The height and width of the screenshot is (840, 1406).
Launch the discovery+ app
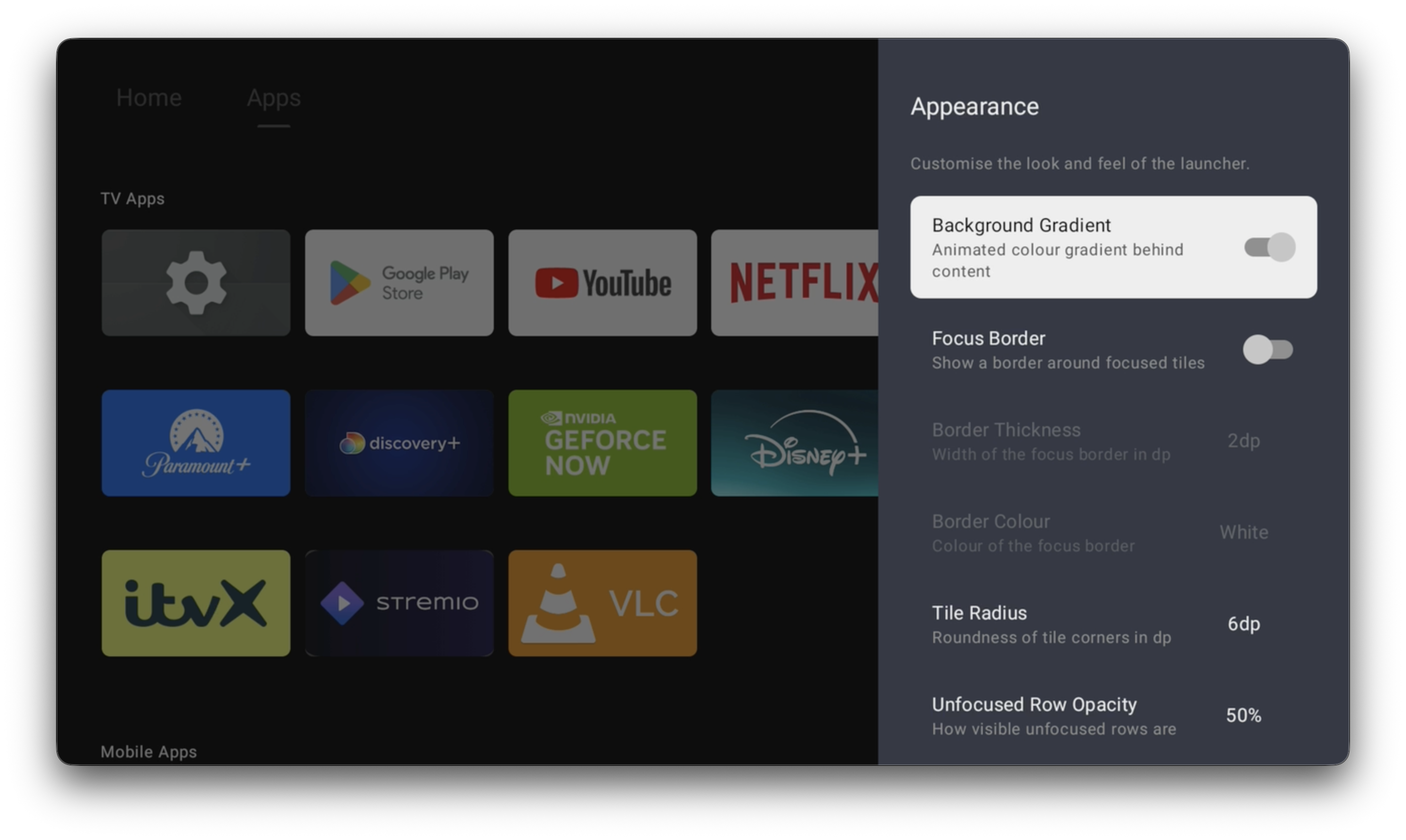(398, 443)
